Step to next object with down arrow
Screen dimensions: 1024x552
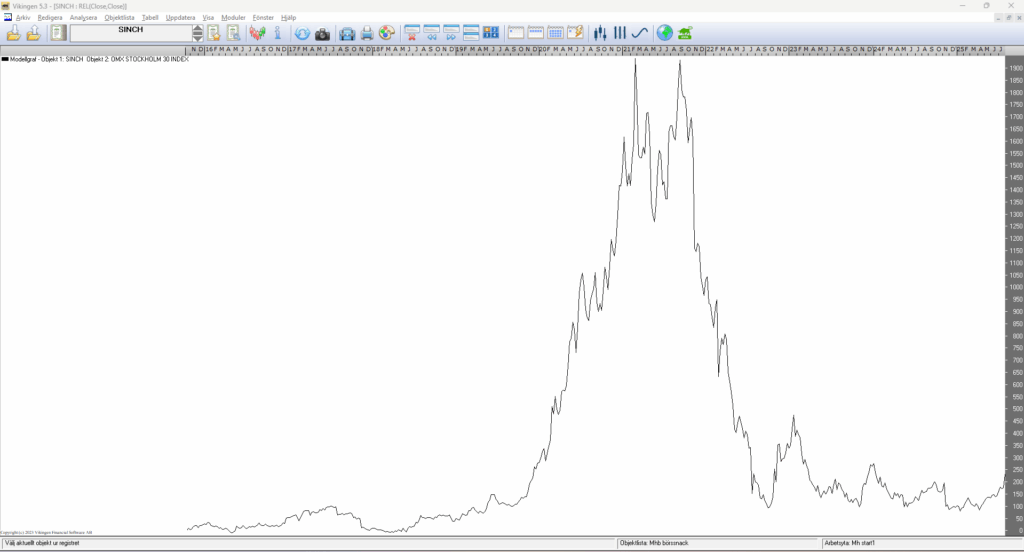pyautogui.click(x=198, y=37)
